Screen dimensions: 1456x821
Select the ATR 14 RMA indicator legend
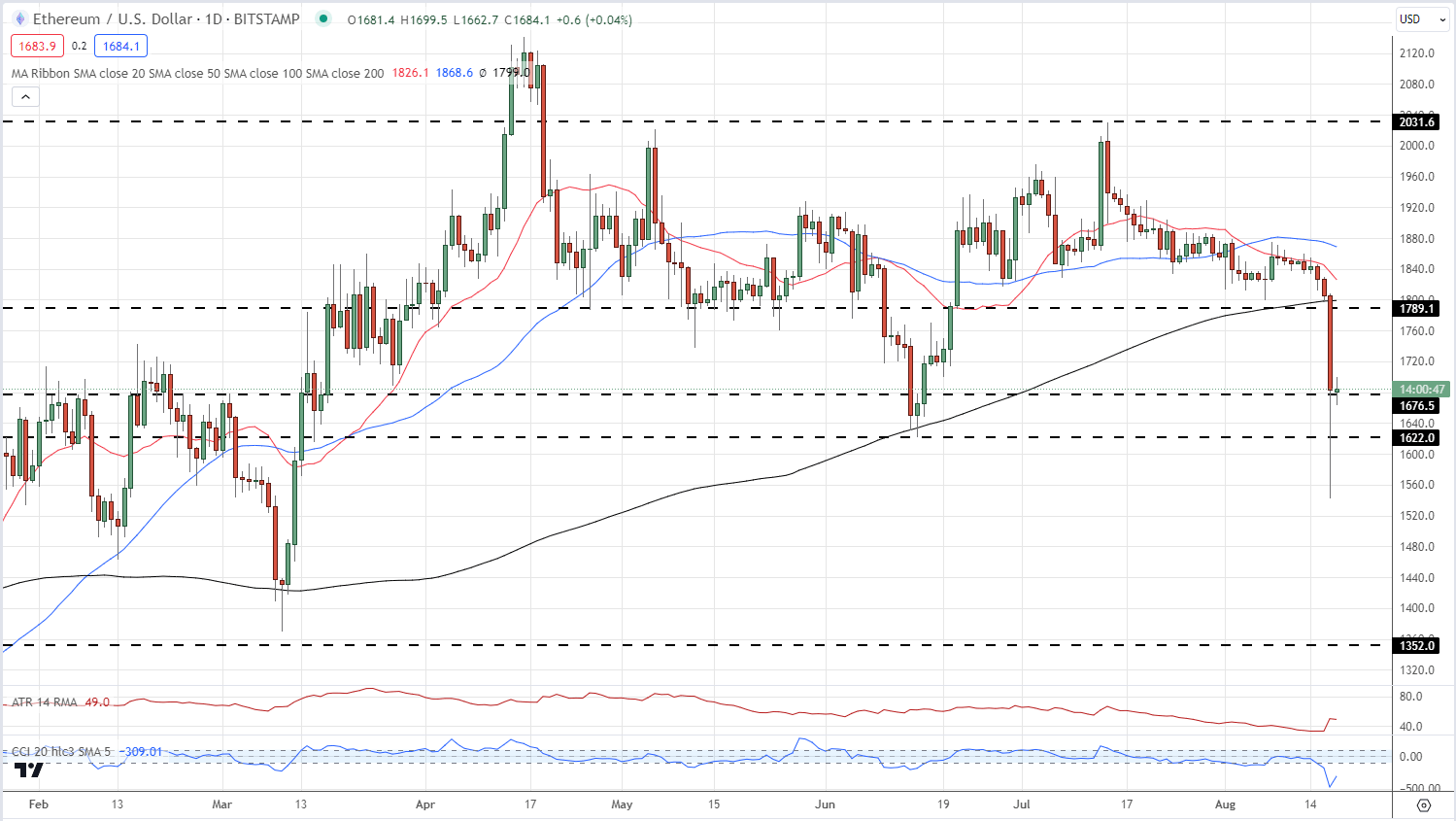pos(45,701)
